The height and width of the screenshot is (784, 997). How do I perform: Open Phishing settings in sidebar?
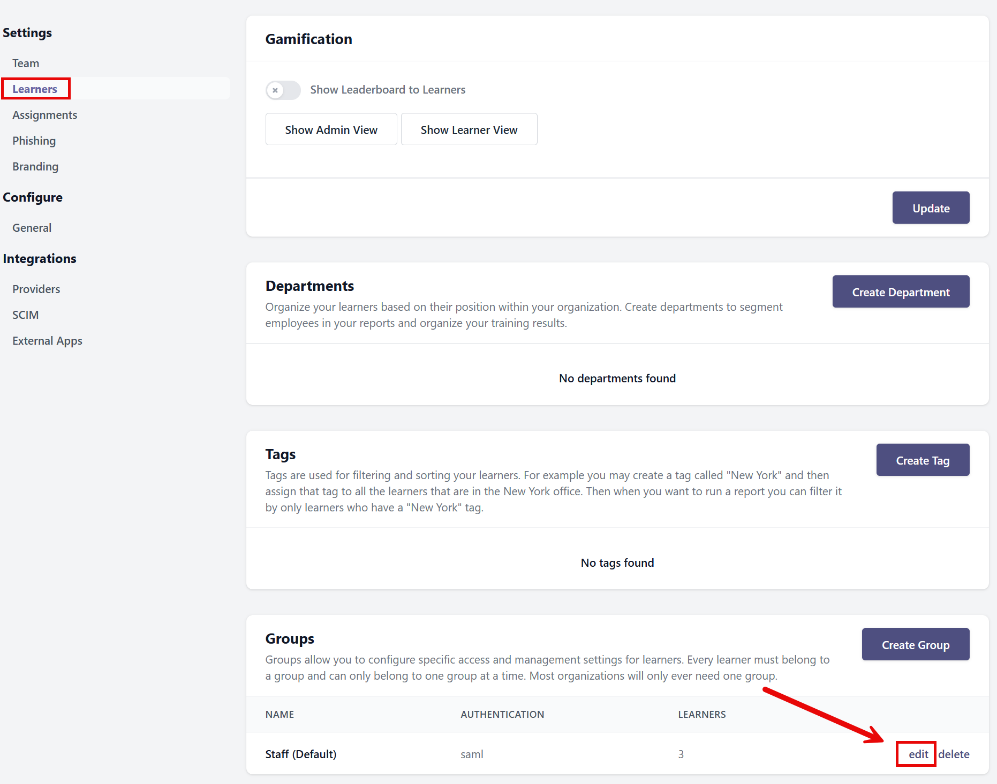point(34,141)
